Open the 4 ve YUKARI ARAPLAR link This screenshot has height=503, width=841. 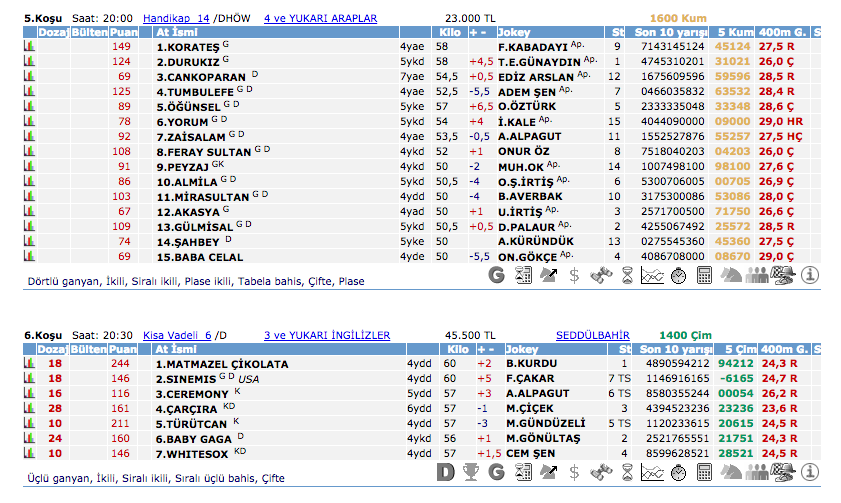pos(320,18)
